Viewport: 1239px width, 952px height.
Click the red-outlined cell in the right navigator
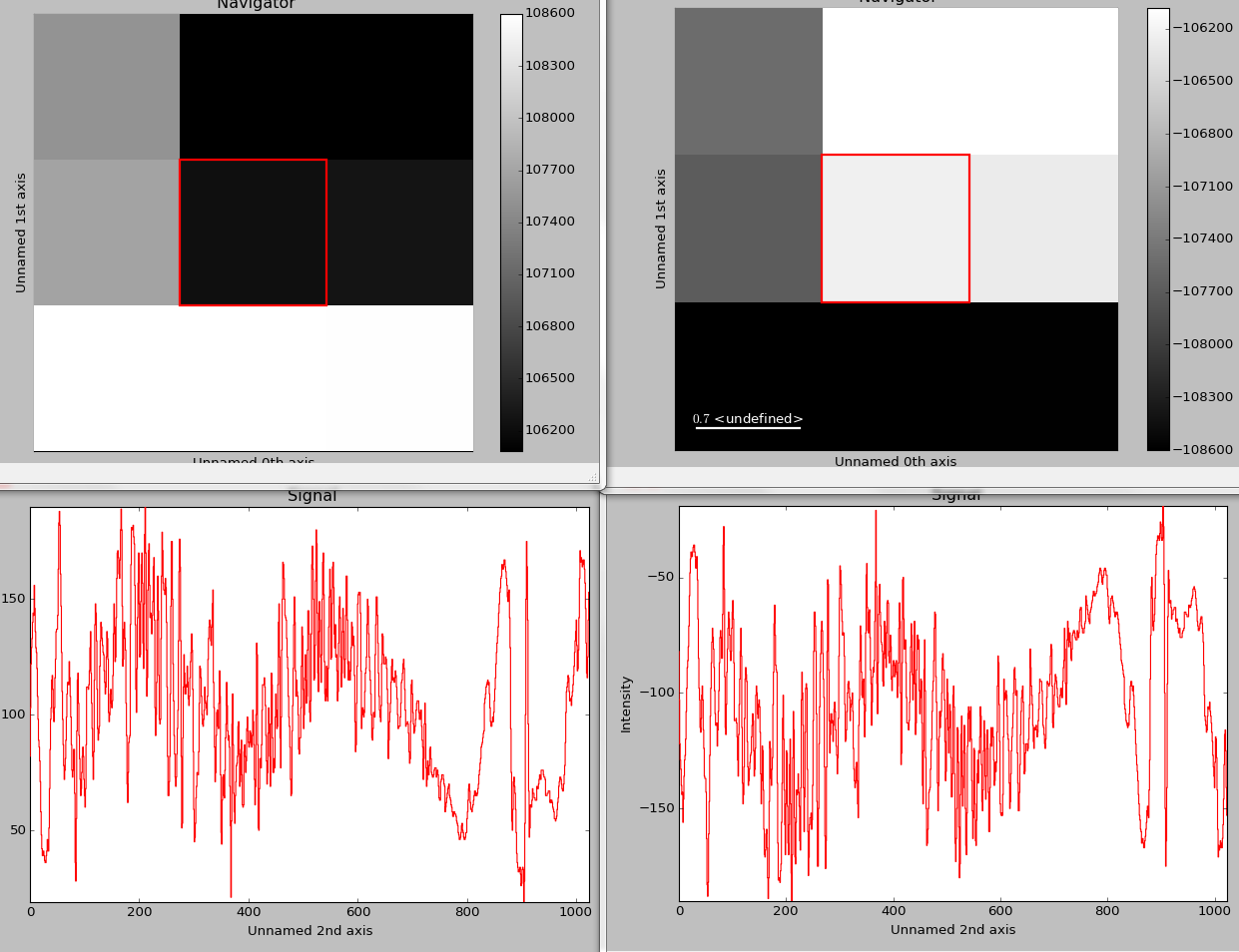click(x=895, y=229)
